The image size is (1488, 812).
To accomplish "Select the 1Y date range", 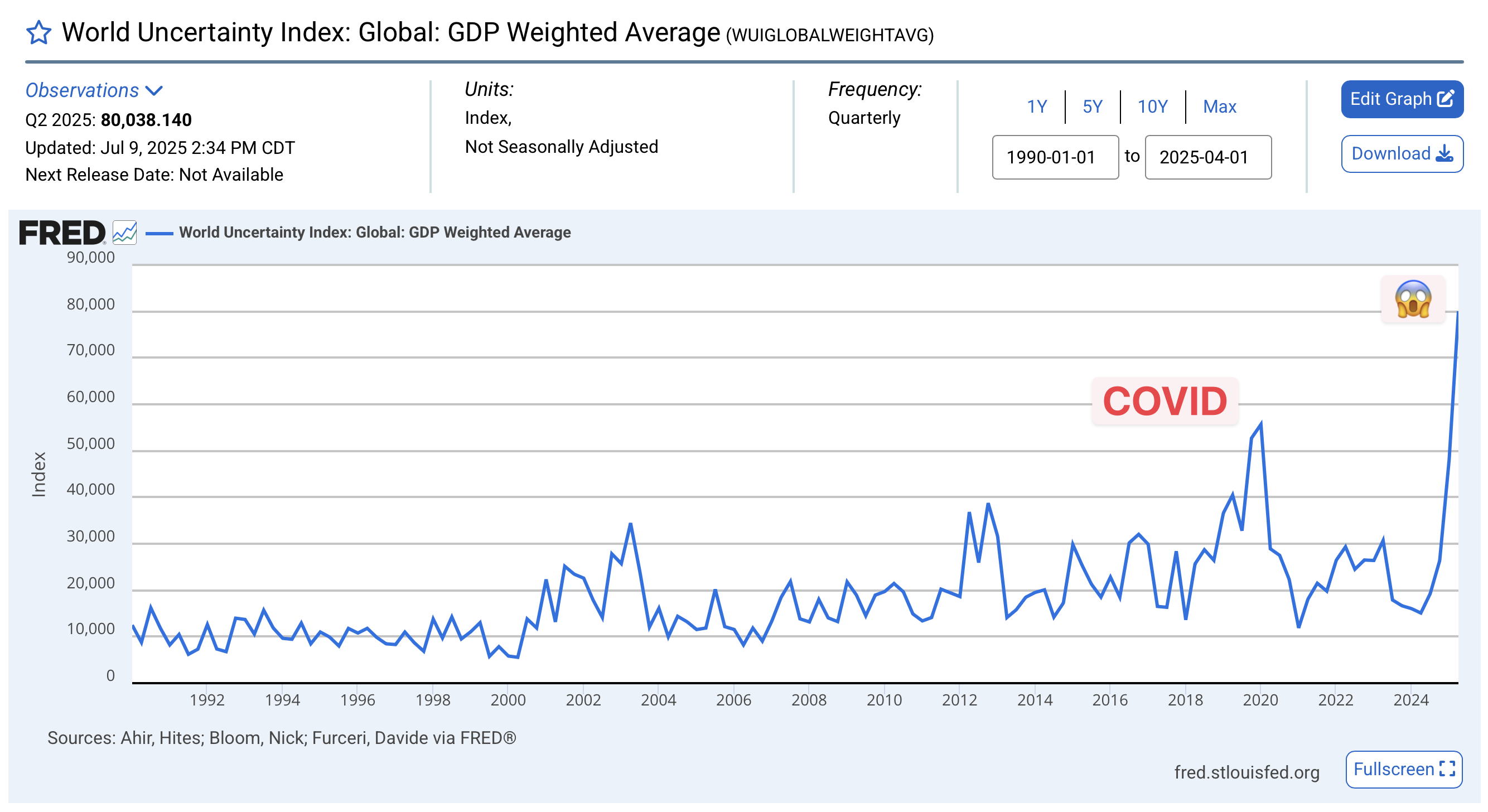I will [1037, 107].
